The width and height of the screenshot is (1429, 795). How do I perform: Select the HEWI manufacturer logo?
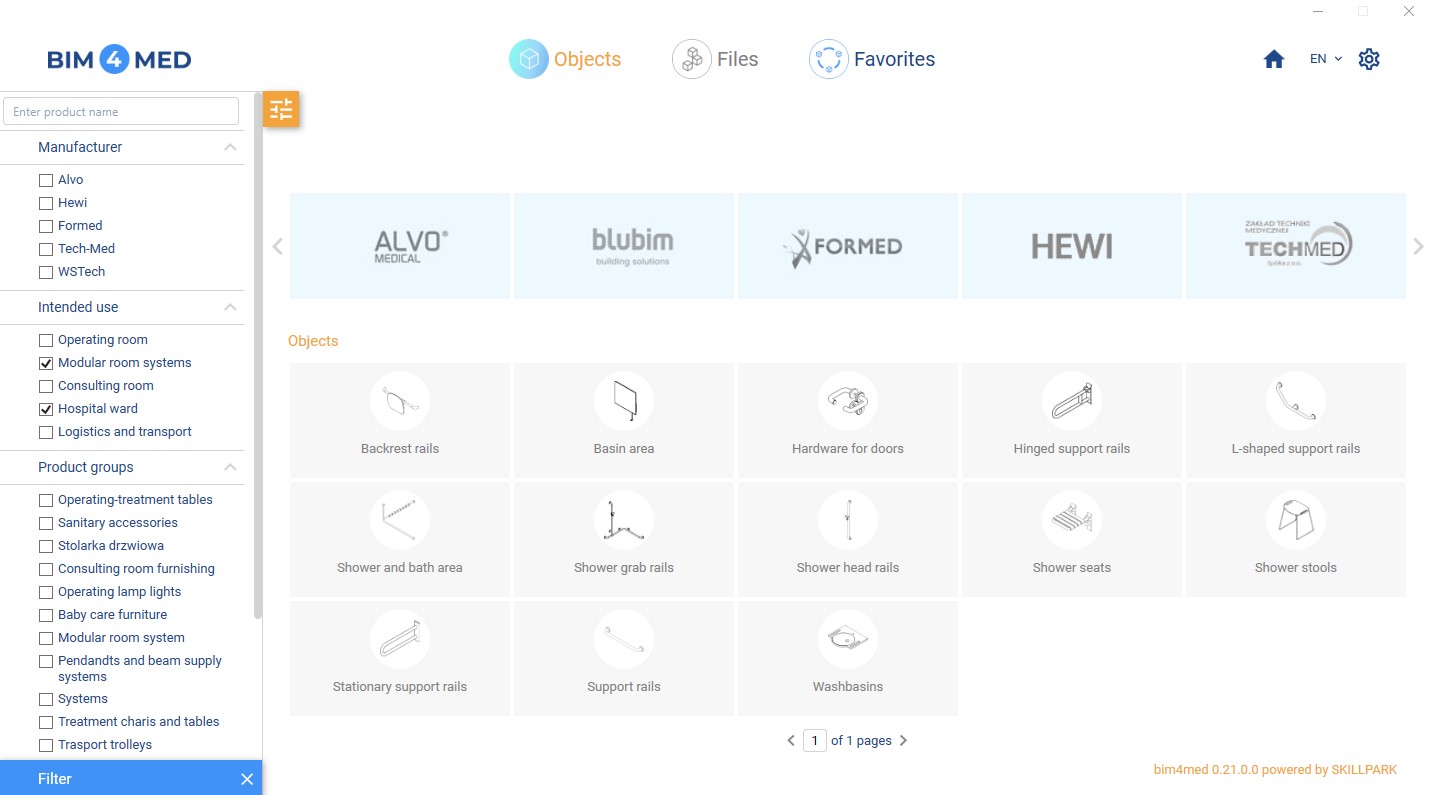tap(1072, 246)
